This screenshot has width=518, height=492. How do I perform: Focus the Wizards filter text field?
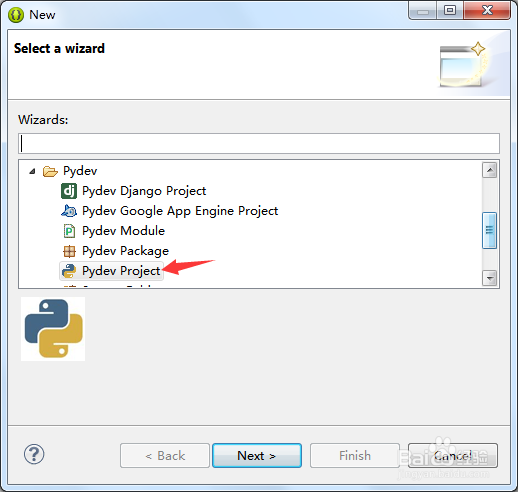point(259,144)
